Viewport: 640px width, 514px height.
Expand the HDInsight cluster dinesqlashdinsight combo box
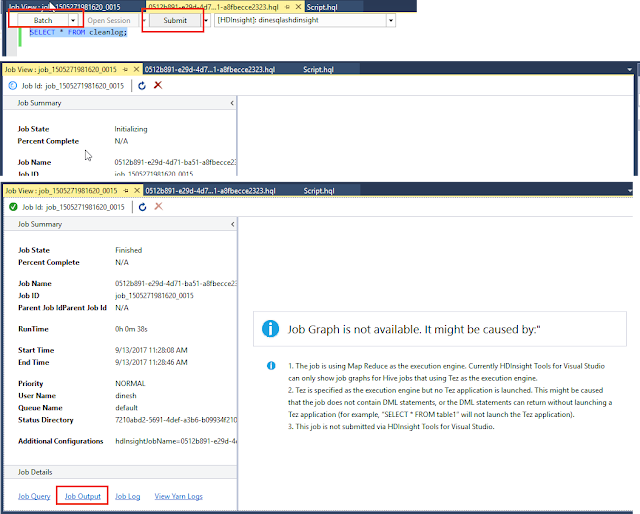click(391, 20)
